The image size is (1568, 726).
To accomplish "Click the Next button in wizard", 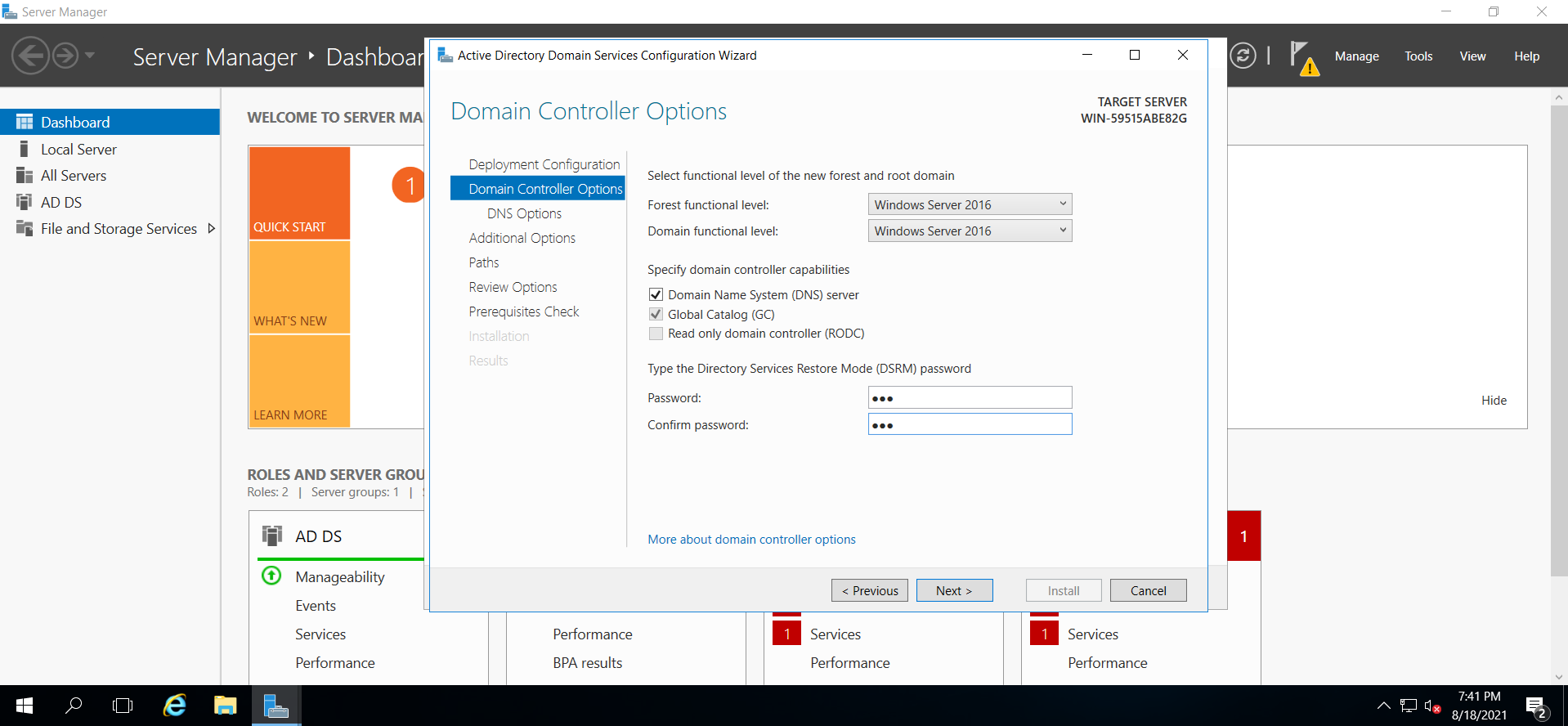I will [954, 590].
